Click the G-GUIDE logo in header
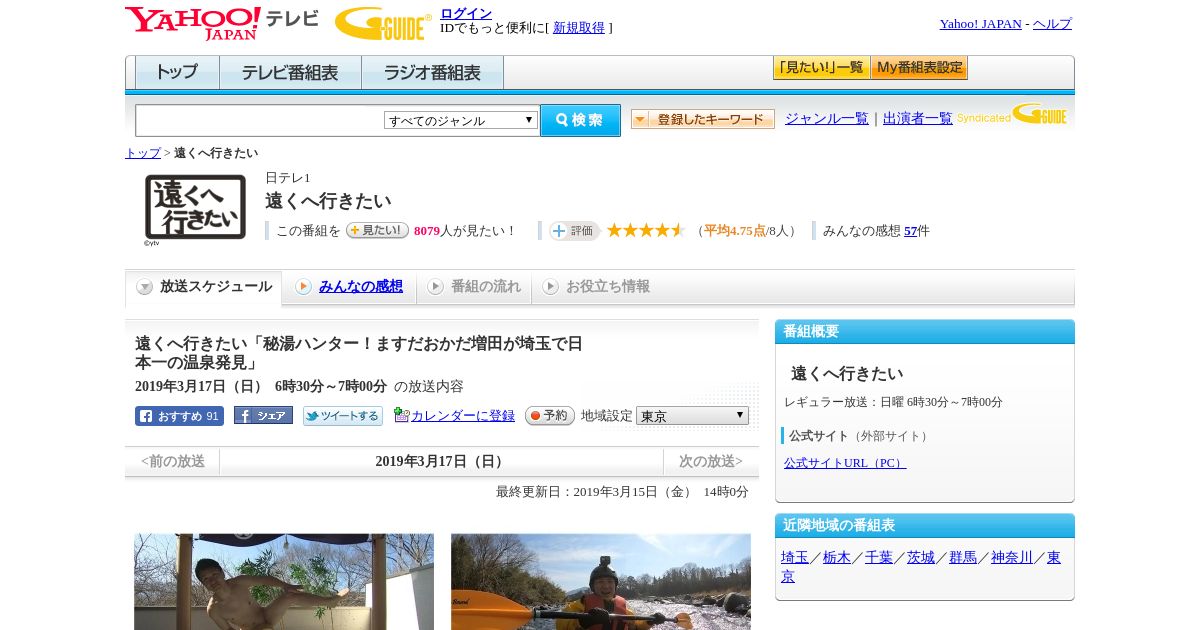The width and height of the screenshot is (1200, 630). (383, 23)
